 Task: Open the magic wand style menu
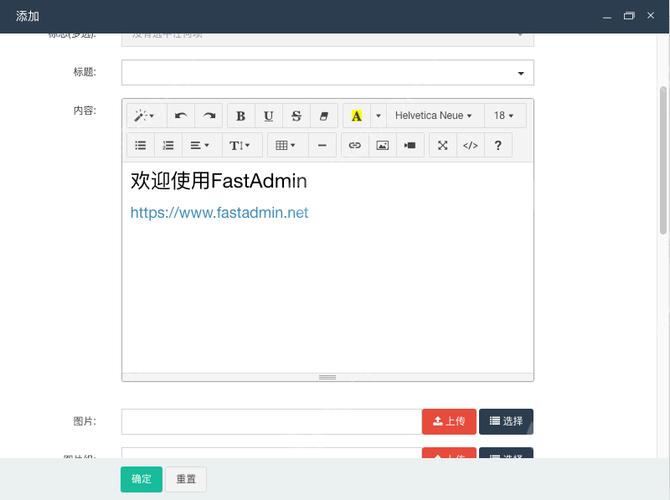tap(147, 116)
